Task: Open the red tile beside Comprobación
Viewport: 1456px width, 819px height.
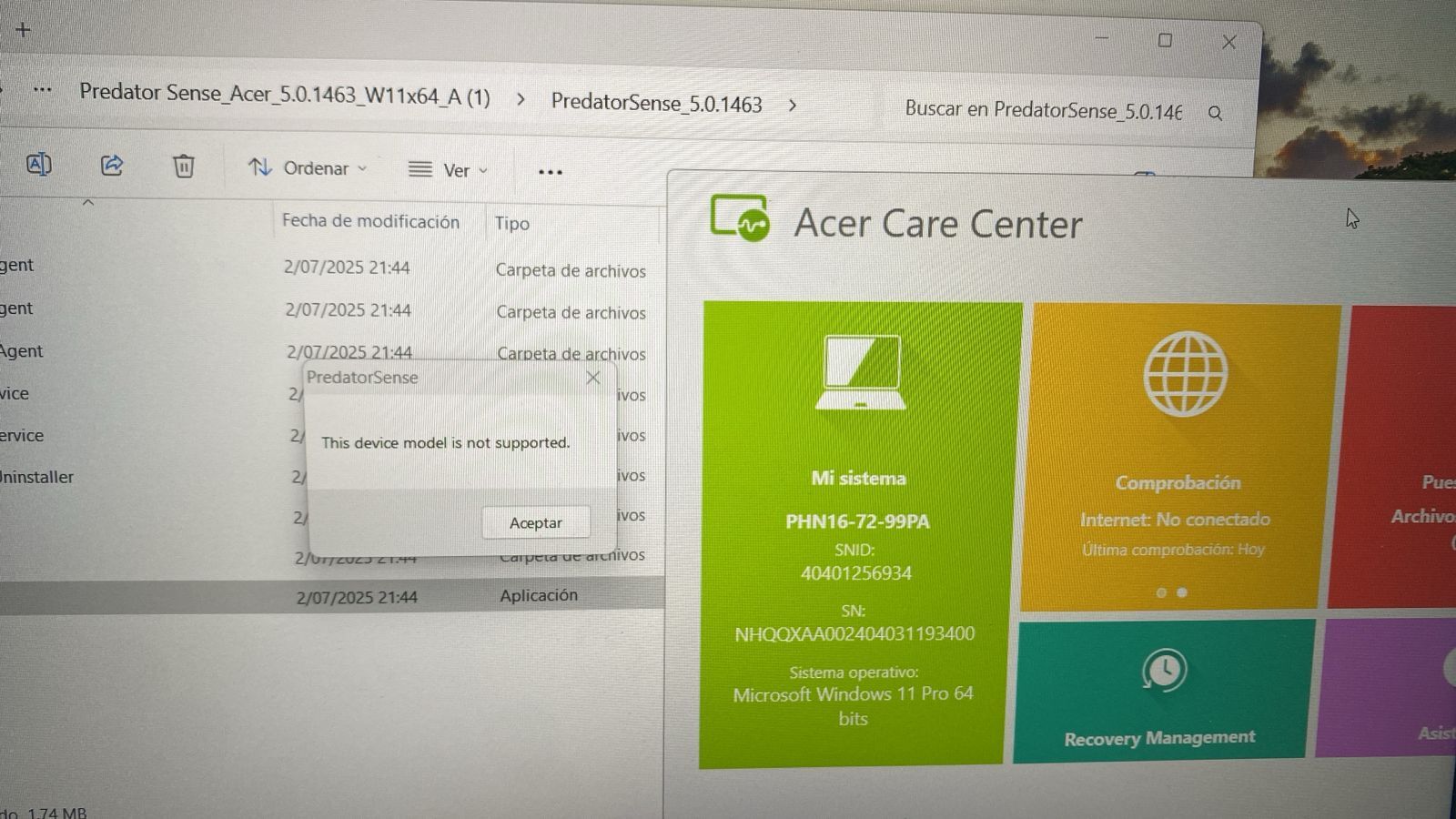Action: (x=1394, y=457)
